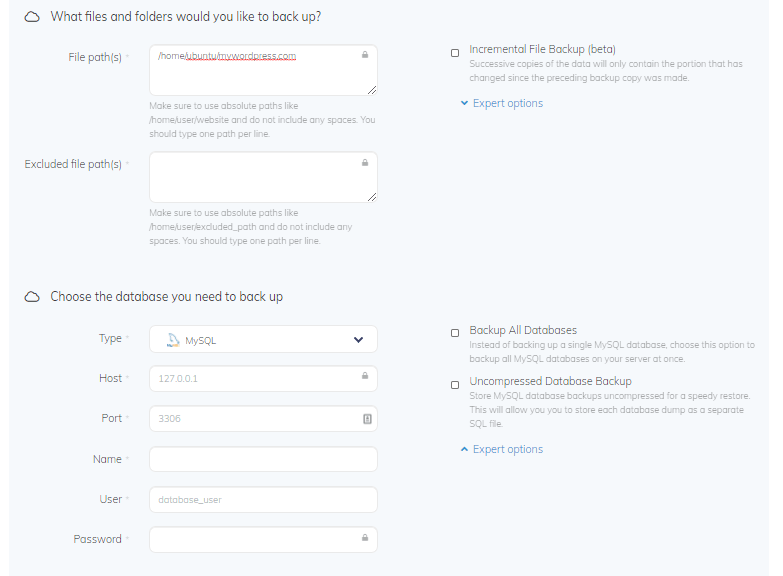Screen dimensions: 783x576
Task: Focus the database User input field
Action: pos(263,499)
